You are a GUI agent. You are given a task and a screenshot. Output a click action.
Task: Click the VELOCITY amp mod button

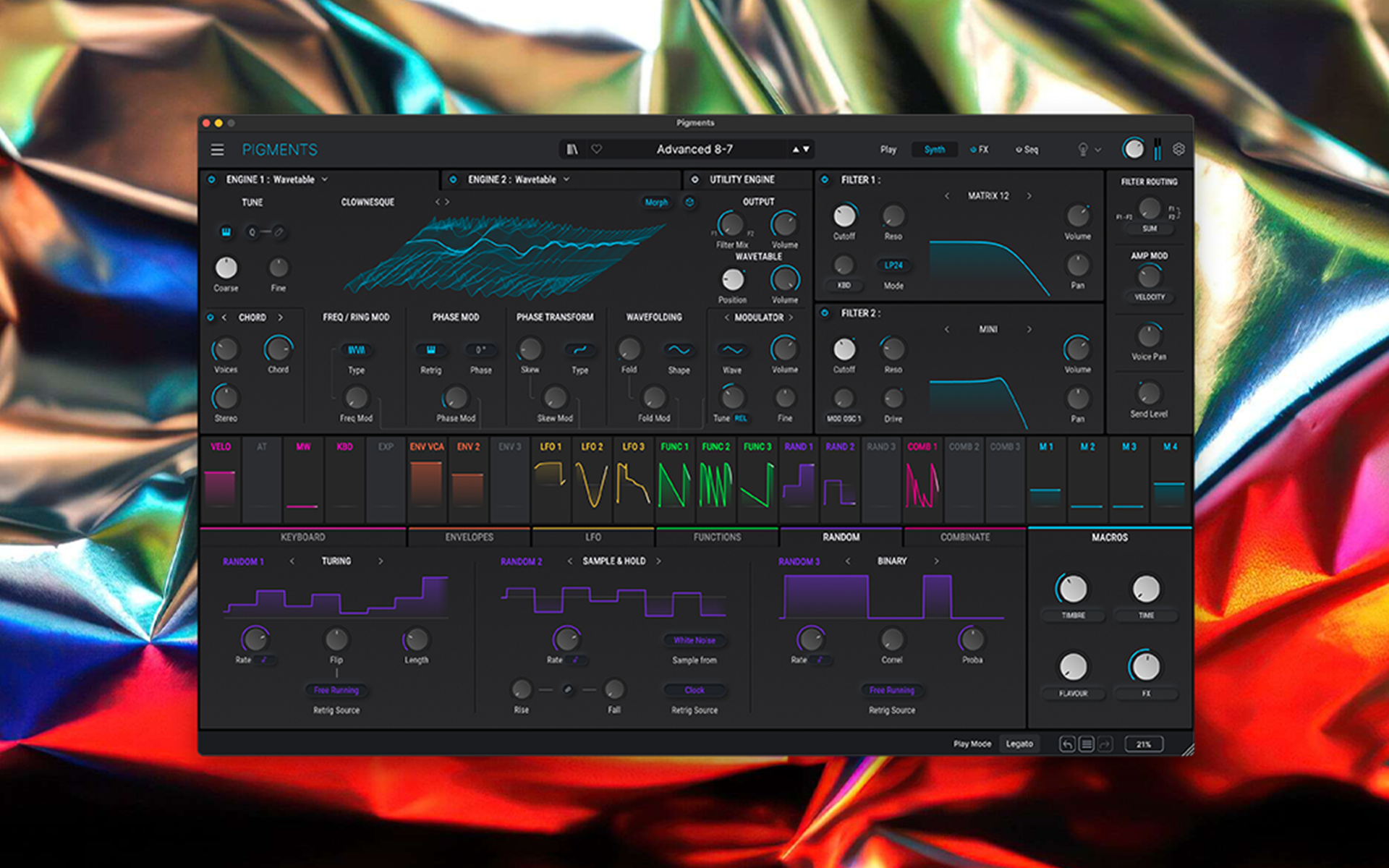click(1150, 297)
